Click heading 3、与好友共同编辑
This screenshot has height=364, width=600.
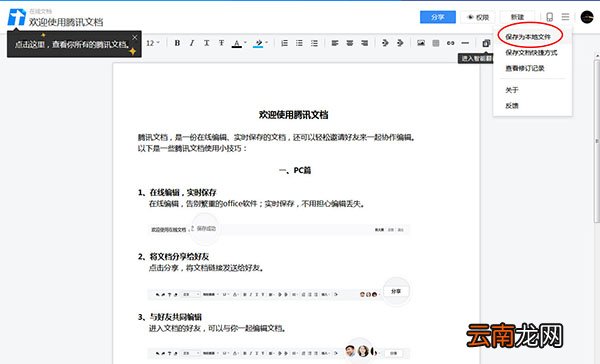(170, 317)
